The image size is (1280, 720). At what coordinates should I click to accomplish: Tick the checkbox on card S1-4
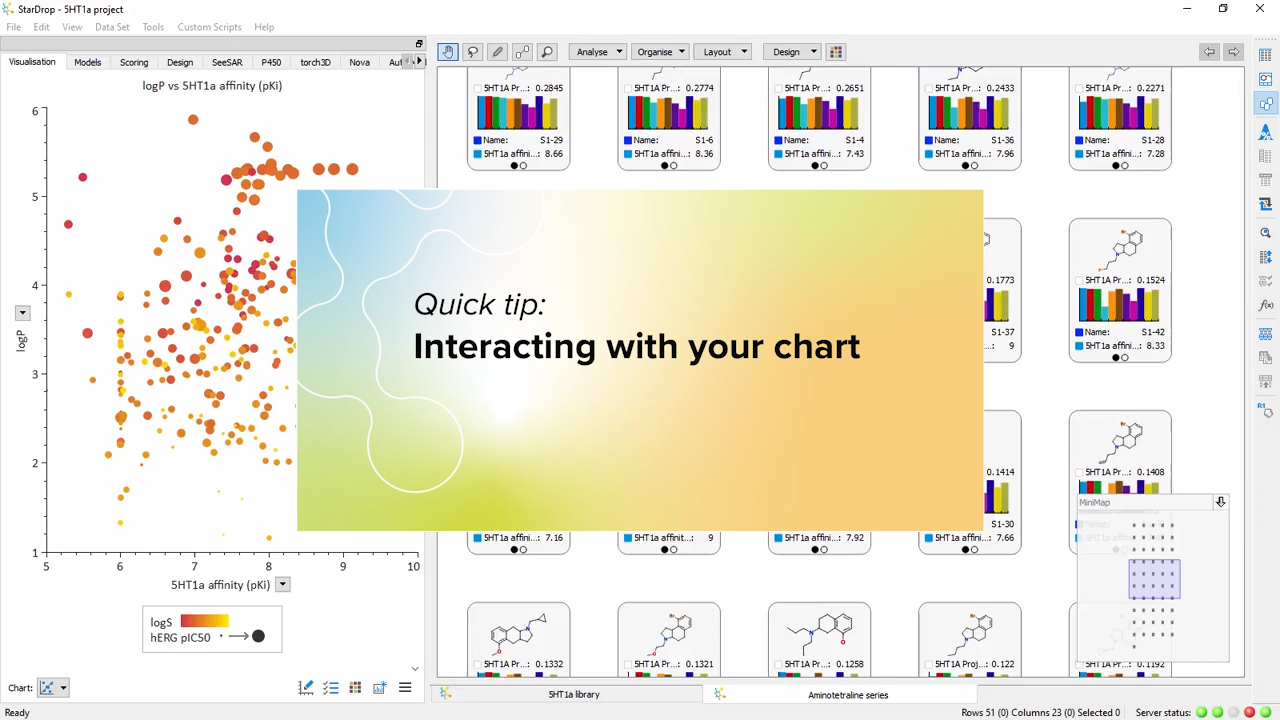click(x=779, y=89)
